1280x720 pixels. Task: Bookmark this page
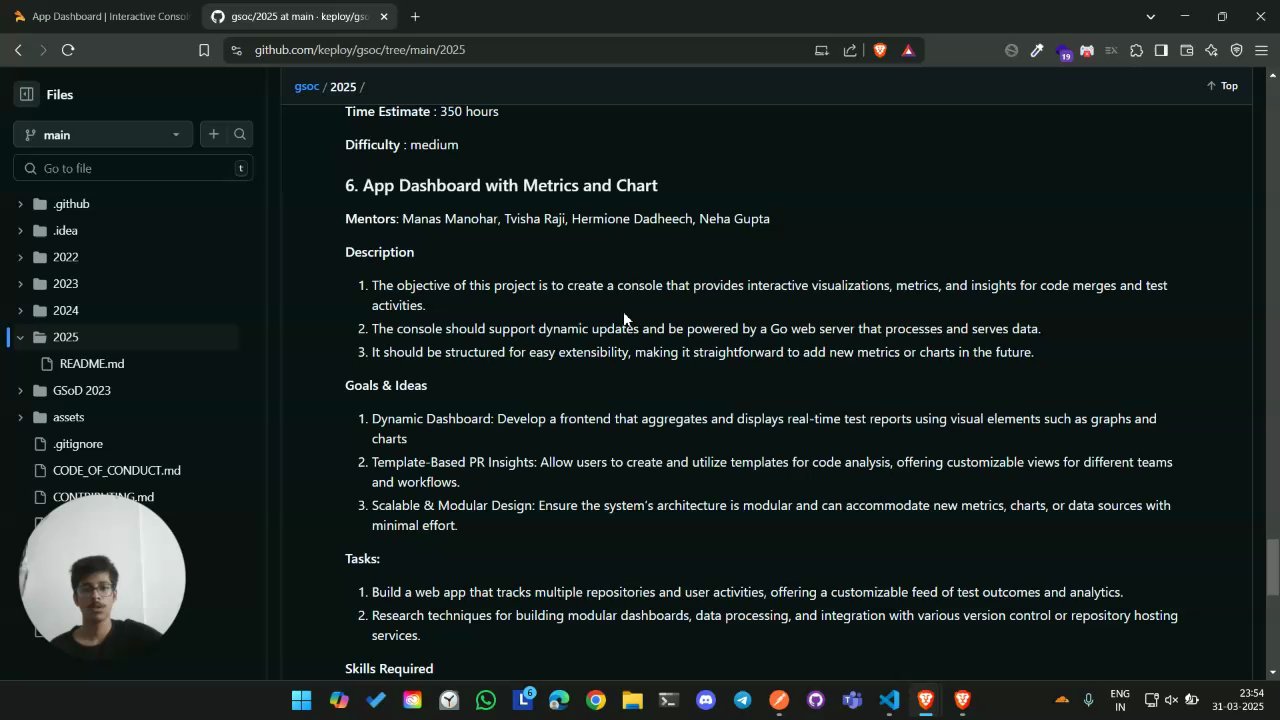[204, 50]
